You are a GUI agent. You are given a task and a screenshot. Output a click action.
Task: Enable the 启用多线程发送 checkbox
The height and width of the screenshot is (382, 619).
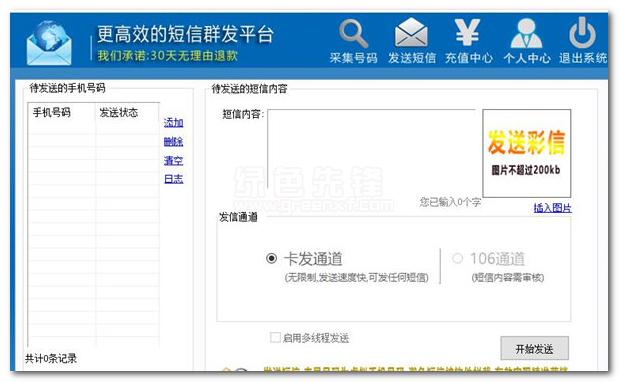[275, 337]
